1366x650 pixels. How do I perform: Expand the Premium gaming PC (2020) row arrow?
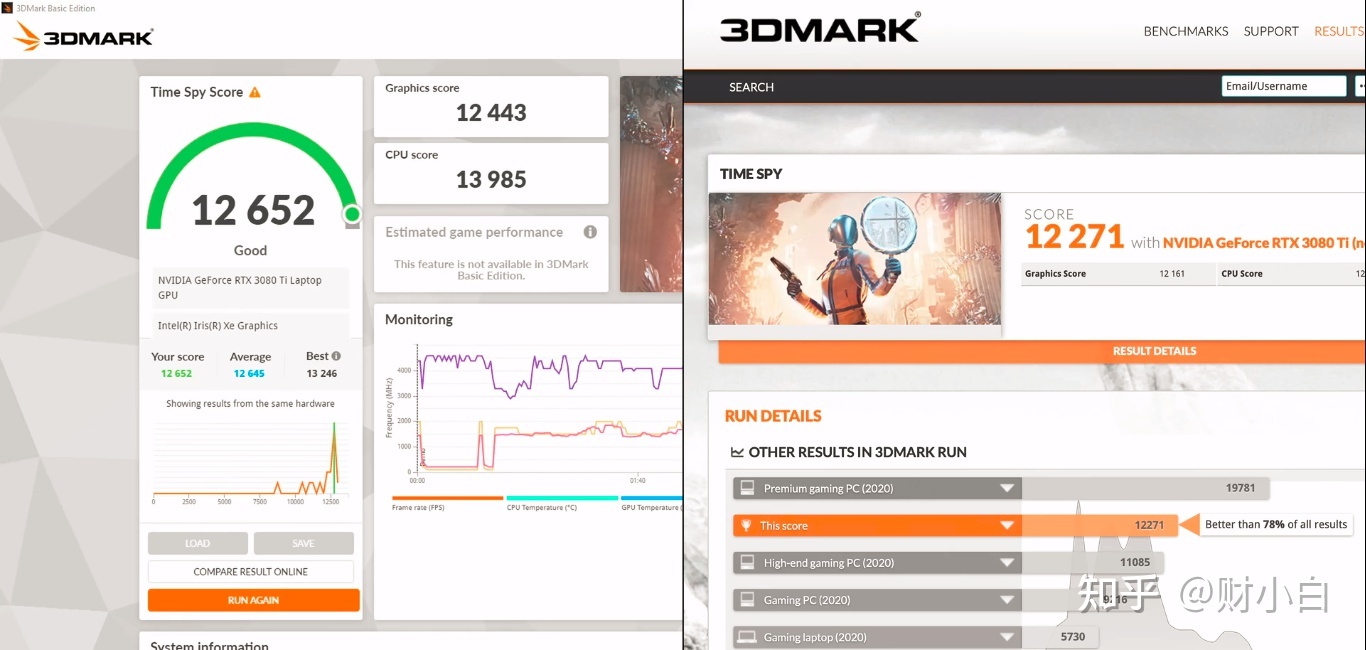click(1007, 489)
